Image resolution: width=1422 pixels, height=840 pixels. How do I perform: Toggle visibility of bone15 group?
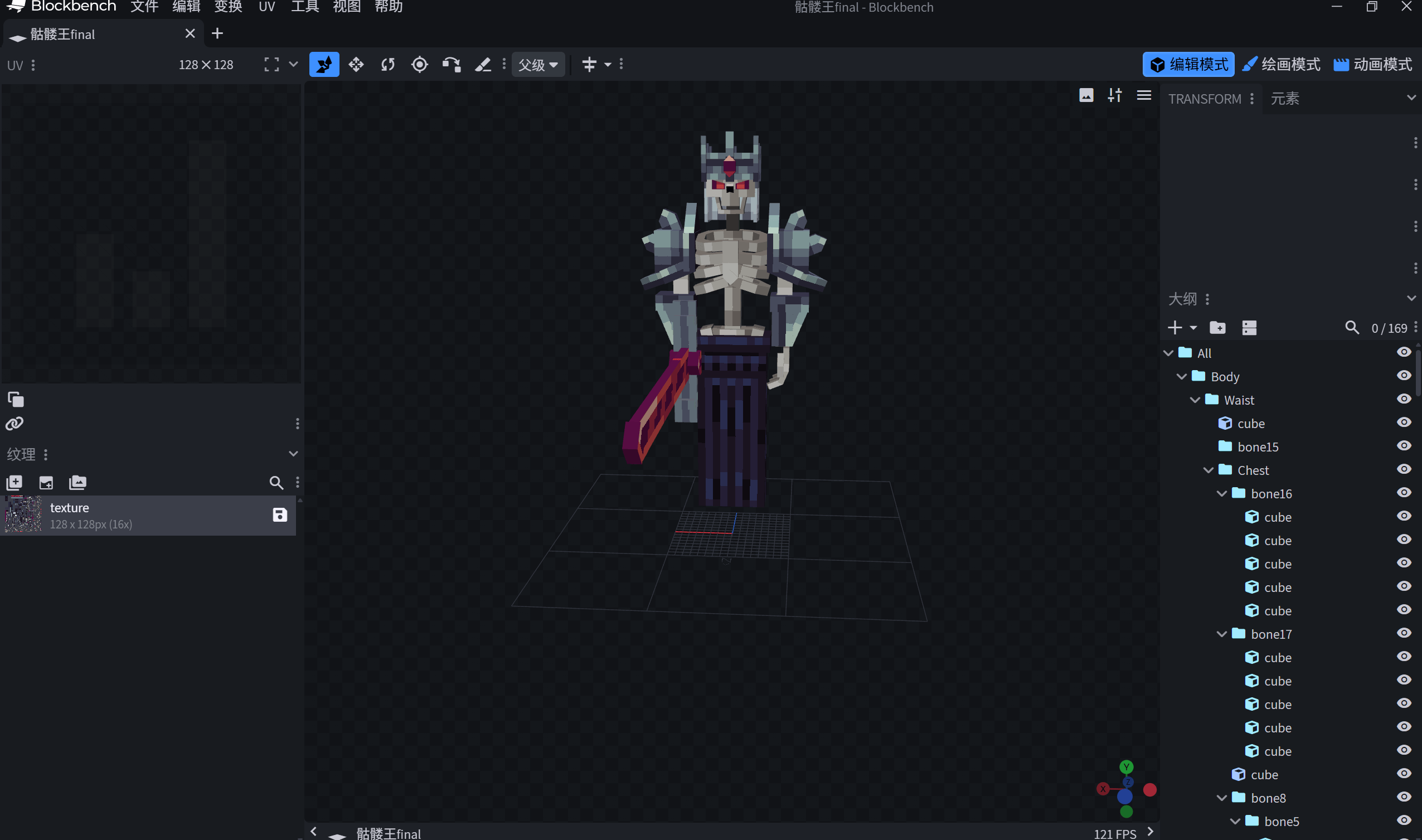pyautogui.click(x=1403, y=446)
